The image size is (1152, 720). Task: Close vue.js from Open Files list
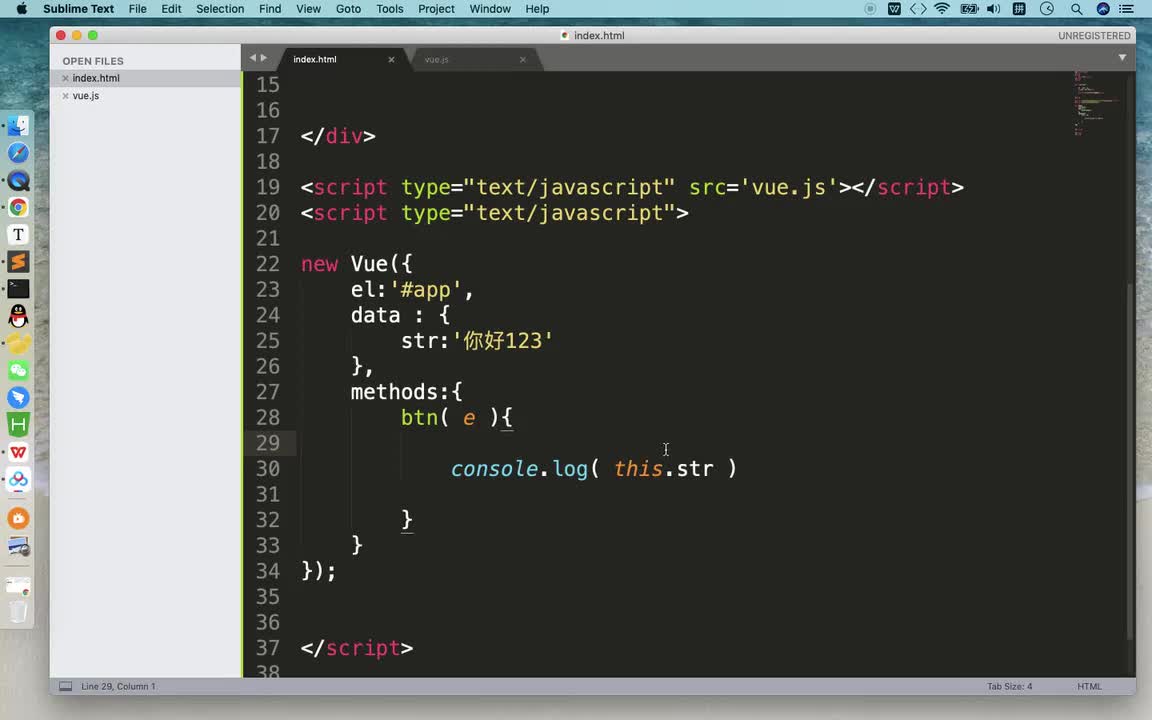[65, 96]
